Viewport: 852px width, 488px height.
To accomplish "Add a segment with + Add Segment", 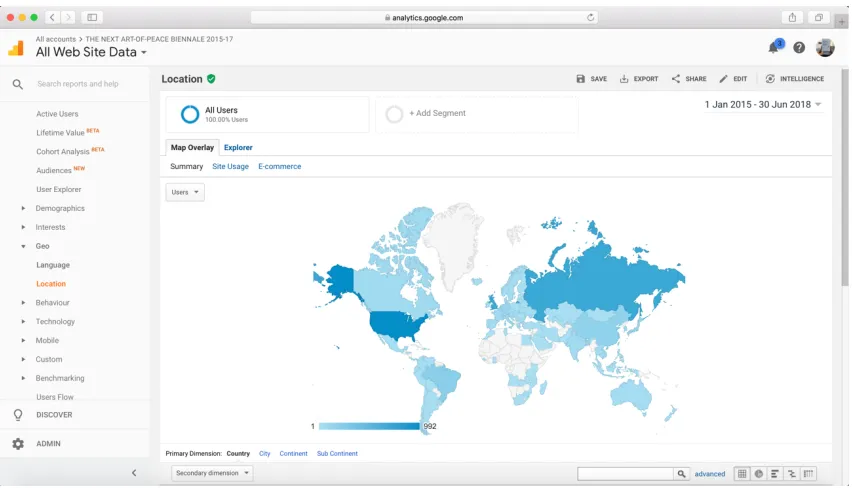I will pyautogui.click(x=477, y=114).
